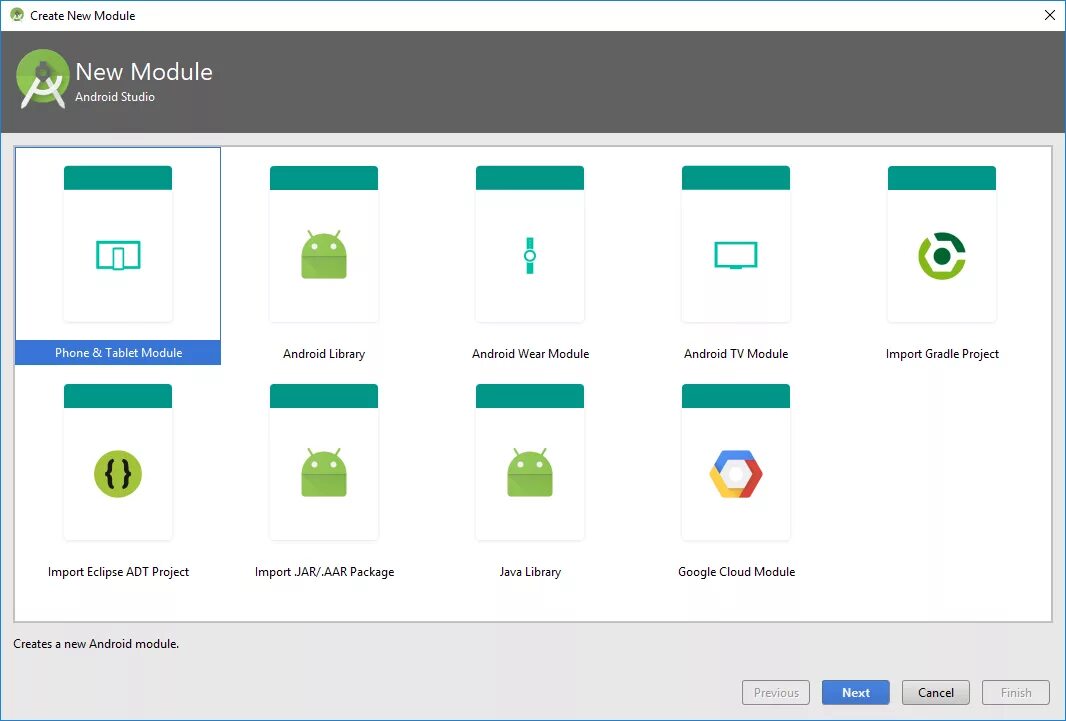The image size is (1066, 721).
Task: Click the 'Import .JAR/.AAR Package' label
Action: pyautogui.click(x=324, y=571)
